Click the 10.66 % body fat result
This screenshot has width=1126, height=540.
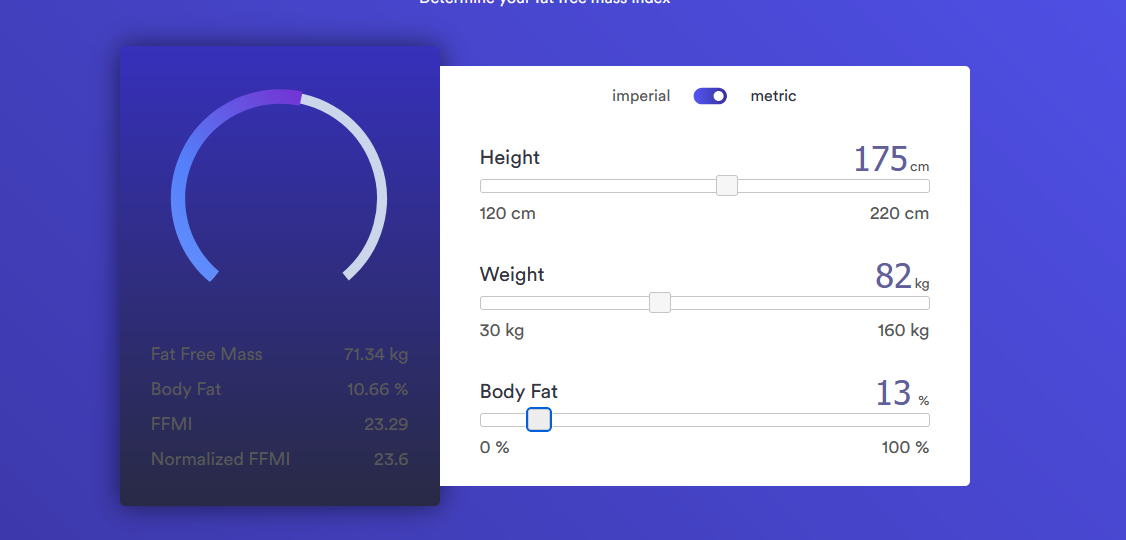[378, 389]
